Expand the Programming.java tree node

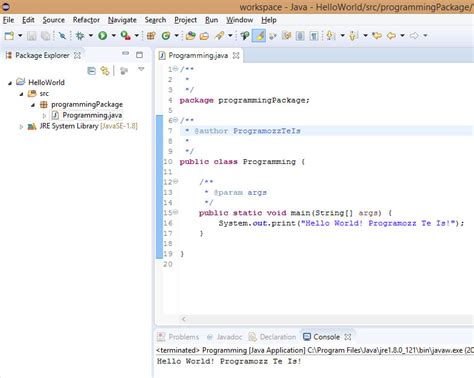click(x=44, y=116)
